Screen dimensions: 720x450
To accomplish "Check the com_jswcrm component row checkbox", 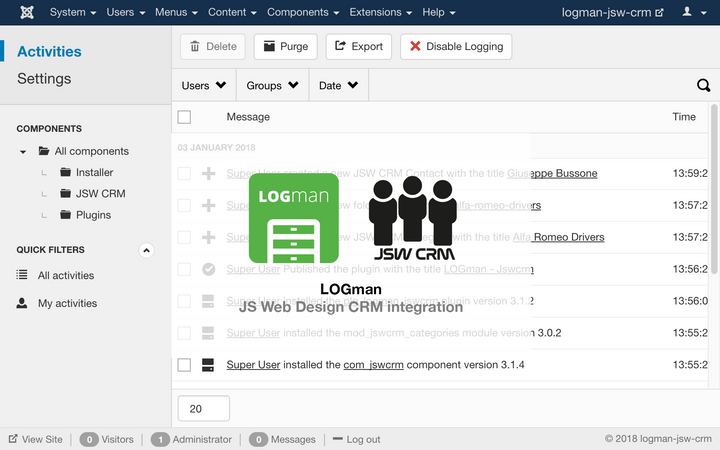I will (184, 365).
